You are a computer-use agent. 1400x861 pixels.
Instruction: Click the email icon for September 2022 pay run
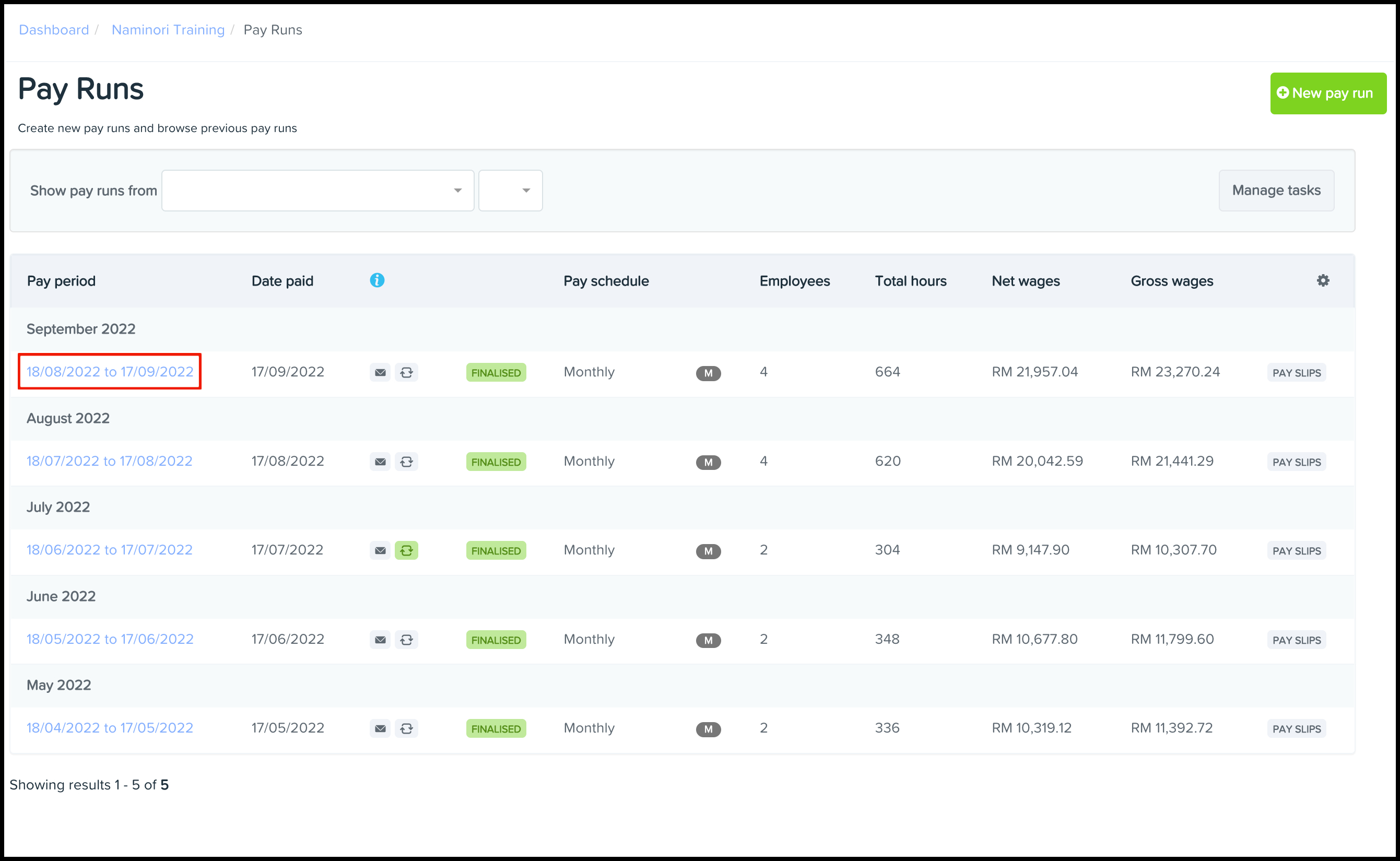point(380,372)
